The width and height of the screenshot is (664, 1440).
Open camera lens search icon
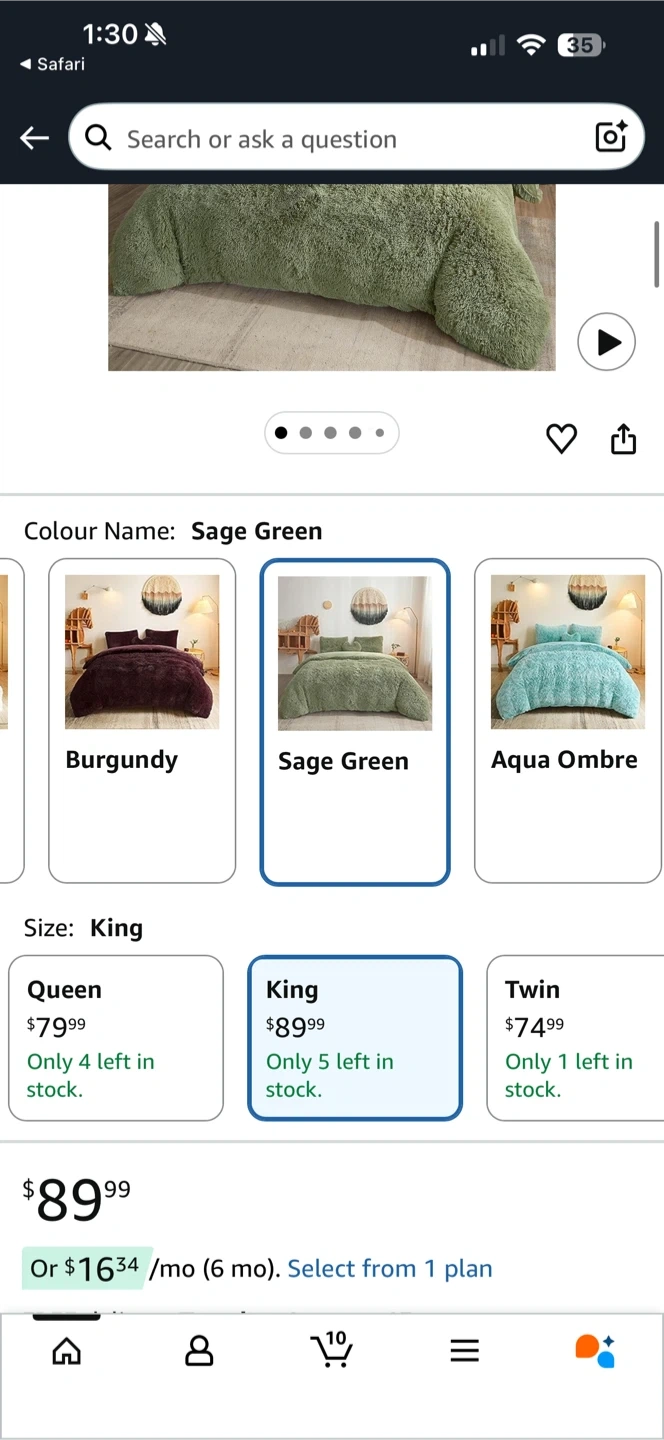pyautogui.click(x=611, y=137)
